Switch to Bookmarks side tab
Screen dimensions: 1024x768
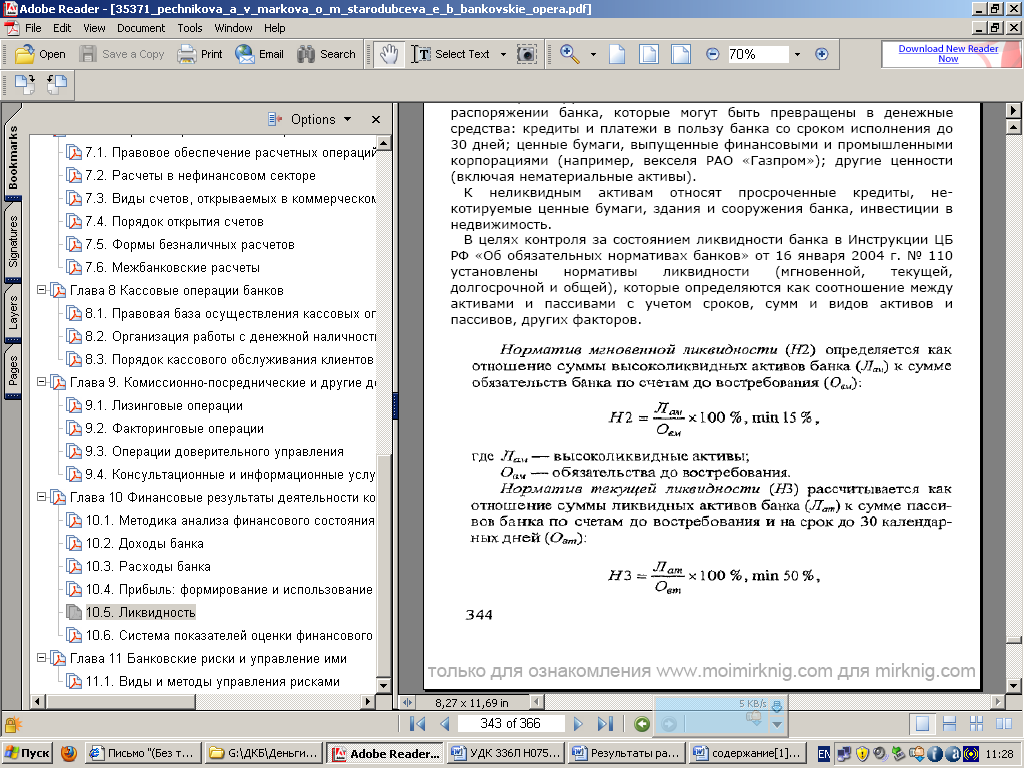[x=13, y=157]
